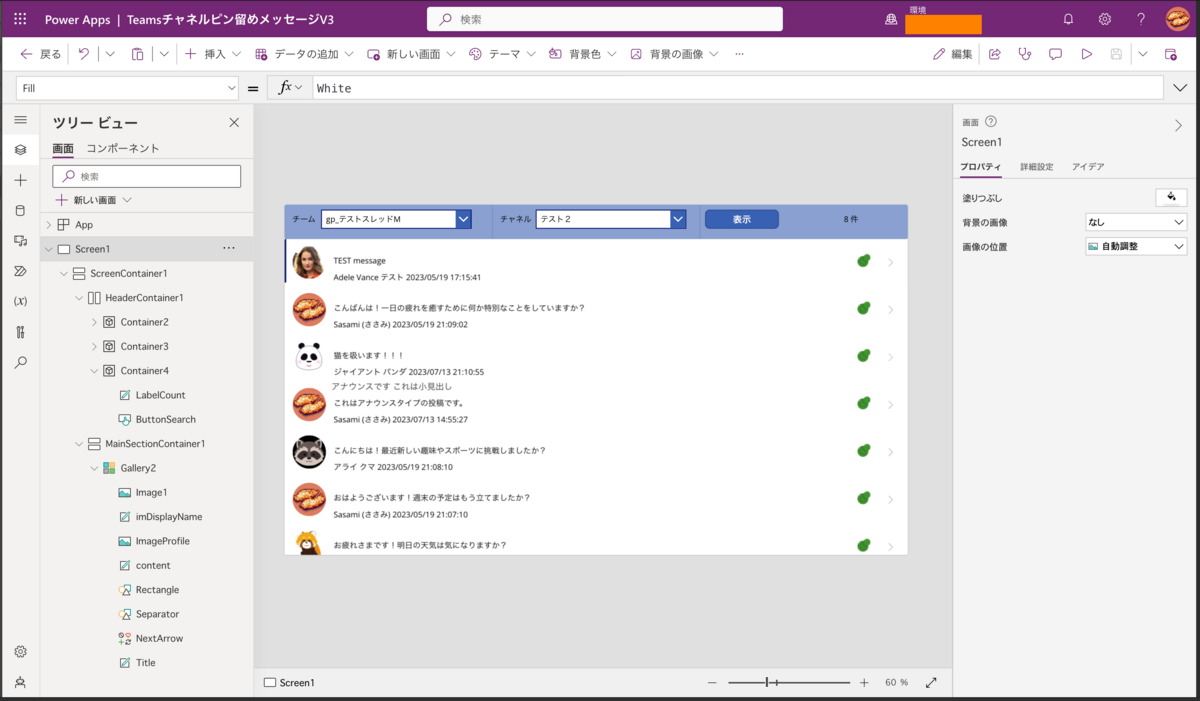This screenshot has height=701, width=1200.
Task: Open the data cylinder icon
Action: [x=20, y=210]
